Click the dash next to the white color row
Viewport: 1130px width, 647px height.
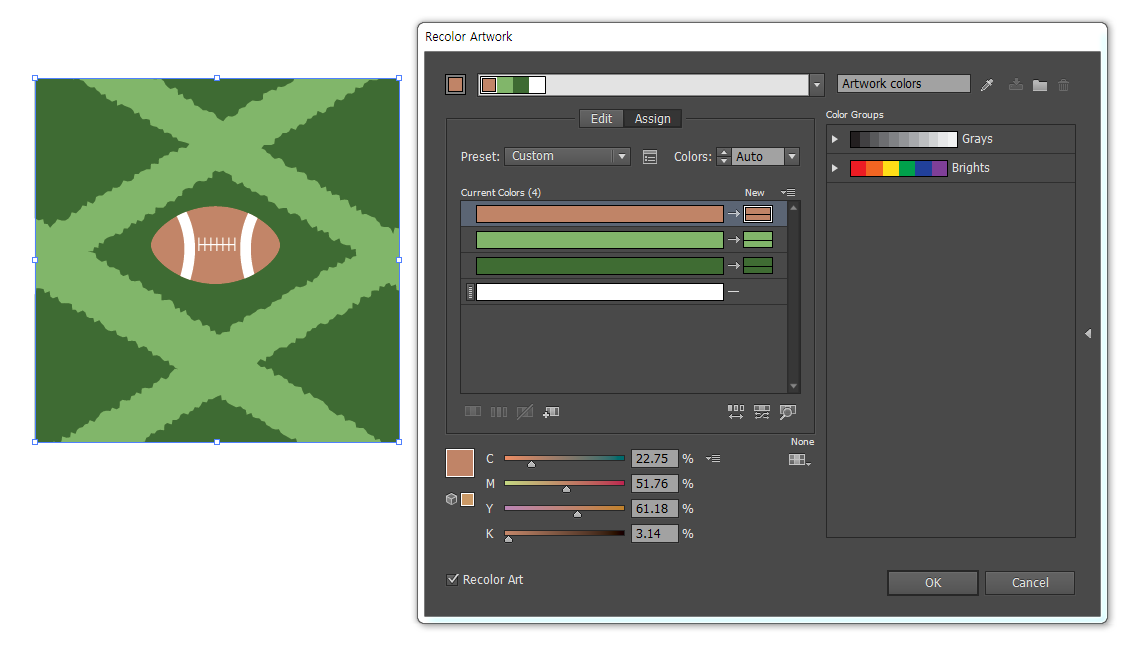click(x=733, y=291)
